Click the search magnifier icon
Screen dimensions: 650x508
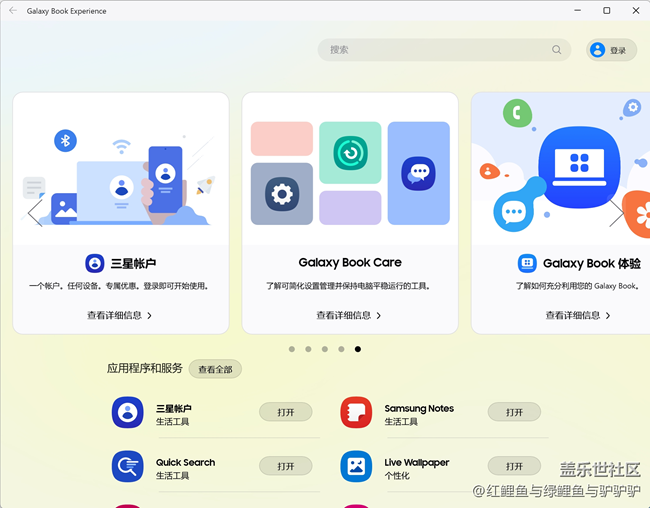coord(556,50)
